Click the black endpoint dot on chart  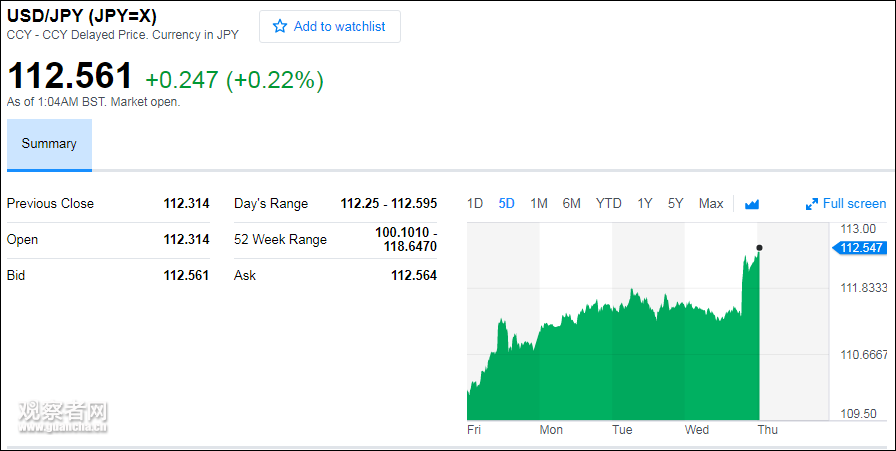coord(760,247)
